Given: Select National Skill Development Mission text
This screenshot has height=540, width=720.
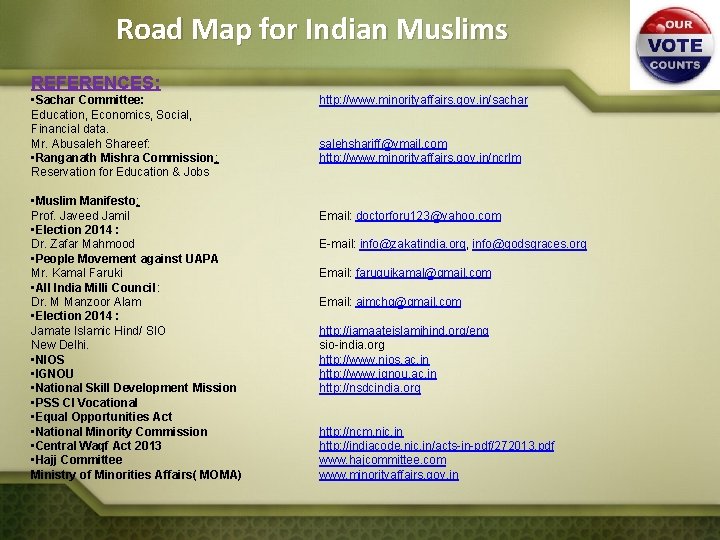Looking at the screenshot, I should 133,388.
